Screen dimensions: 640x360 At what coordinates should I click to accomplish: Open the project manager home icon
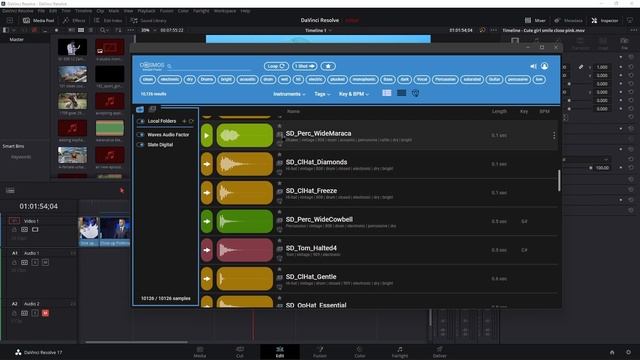click(612, 352)
